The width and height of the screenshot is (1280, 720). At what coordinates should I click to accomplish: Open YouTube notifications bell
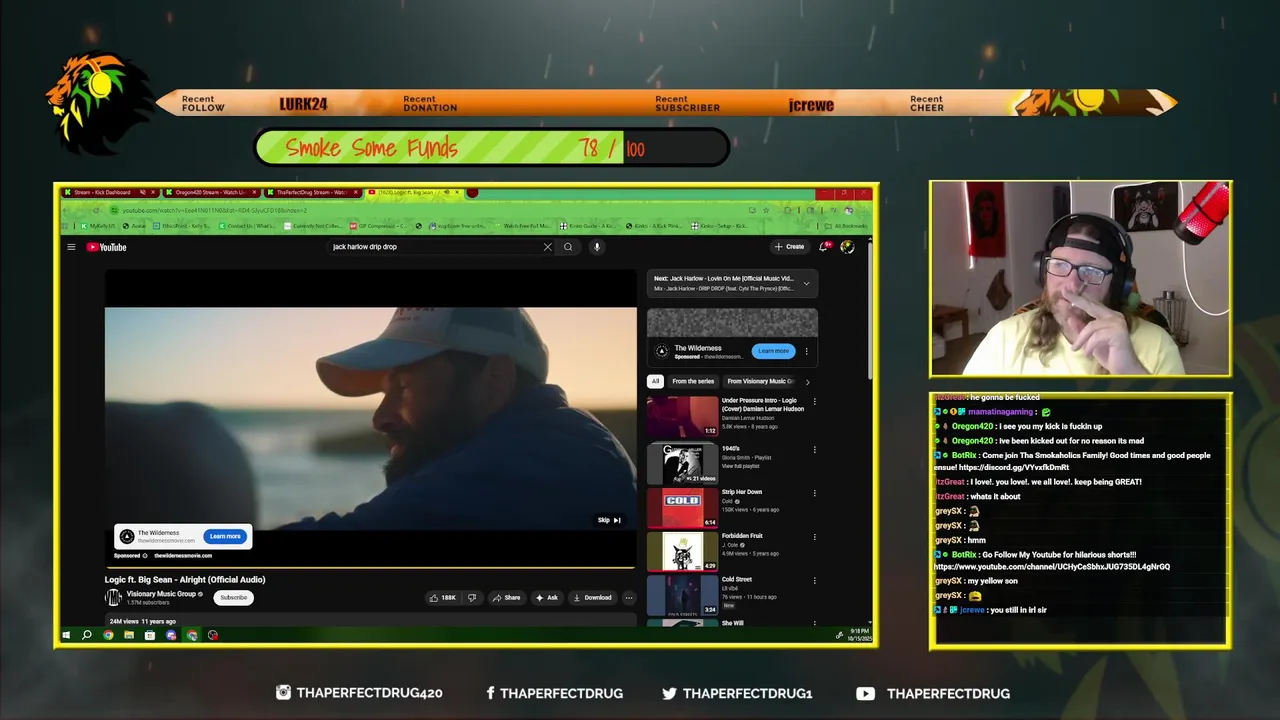824,246
